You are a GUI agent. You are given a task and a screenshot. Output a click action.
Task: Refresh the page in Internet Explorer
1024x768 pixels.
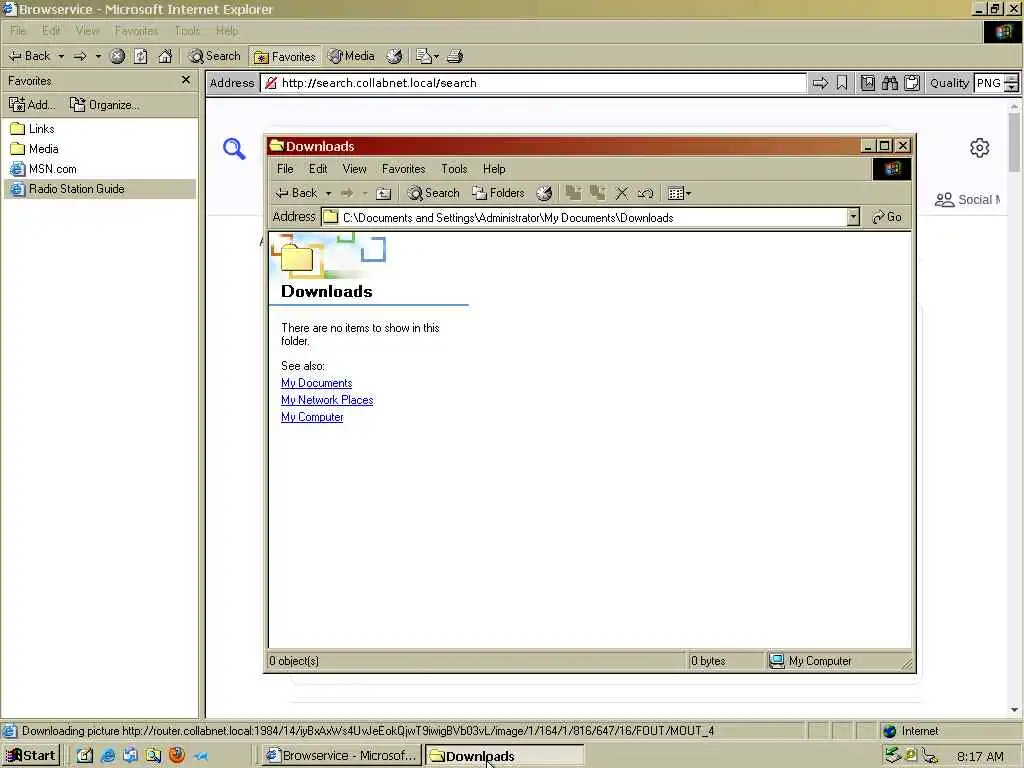[141, 56]
